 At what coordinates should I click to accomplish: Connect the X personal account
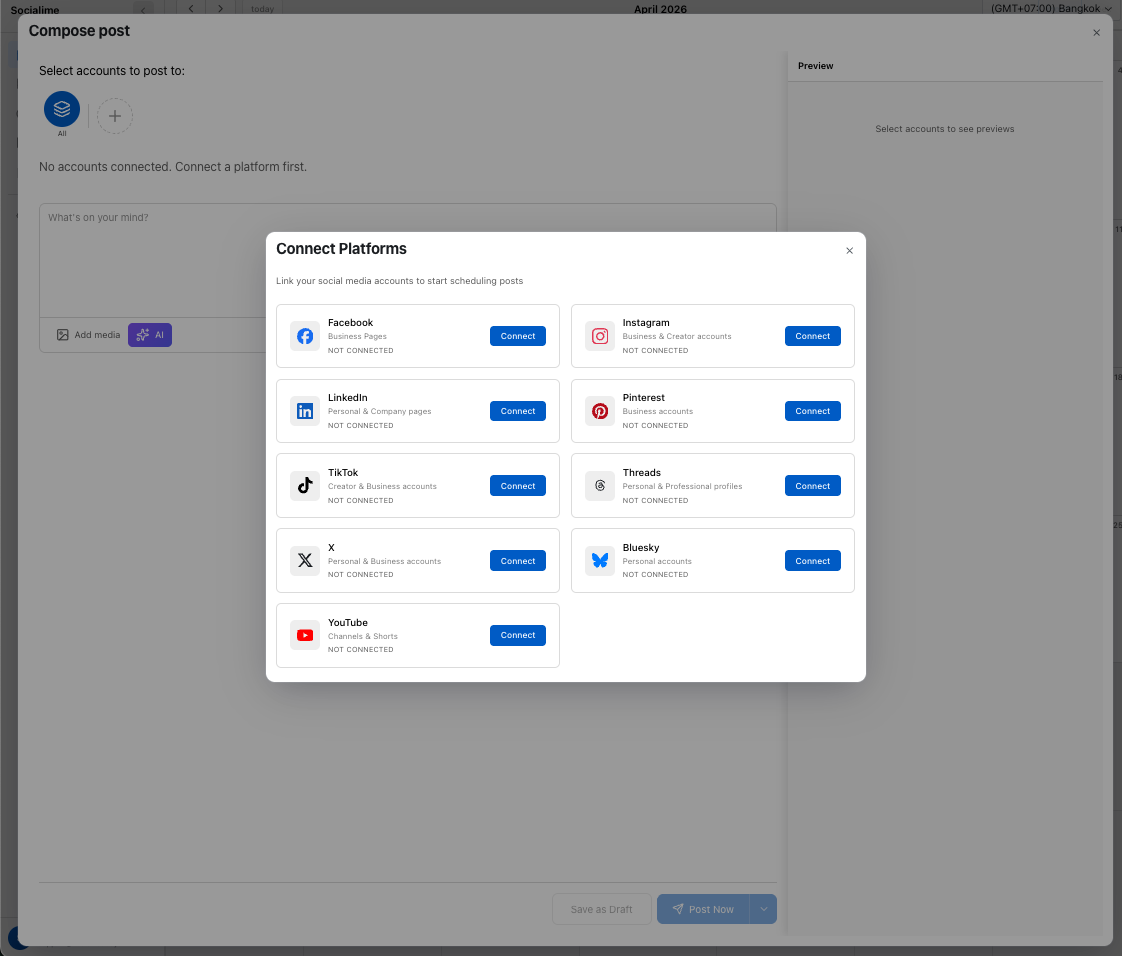[517, 561]
